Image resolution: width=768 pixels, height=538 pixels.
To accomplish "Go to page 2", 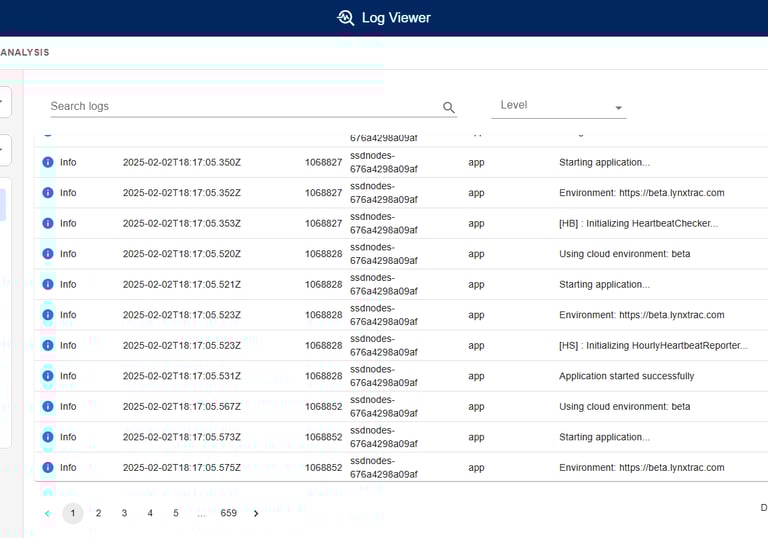I will click(x=98, y=514).
